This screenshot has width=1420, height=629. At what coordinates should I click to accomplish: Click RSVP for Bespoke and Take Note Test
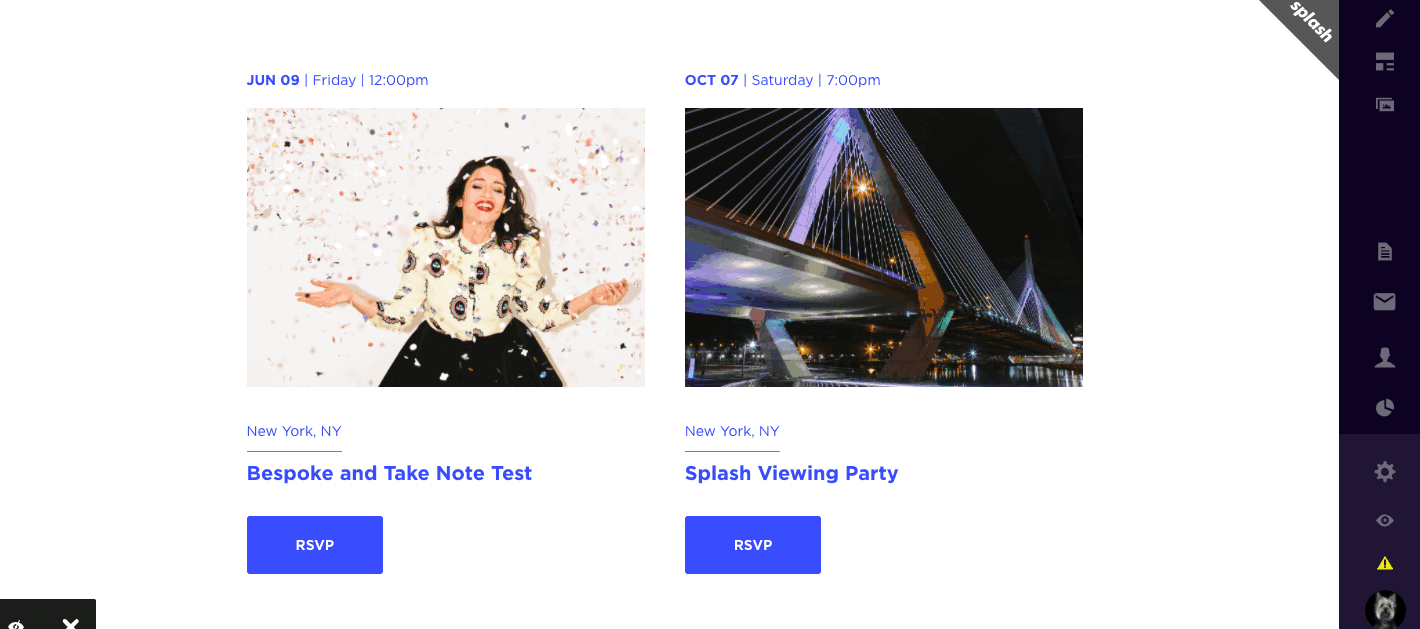coord(315,545)
